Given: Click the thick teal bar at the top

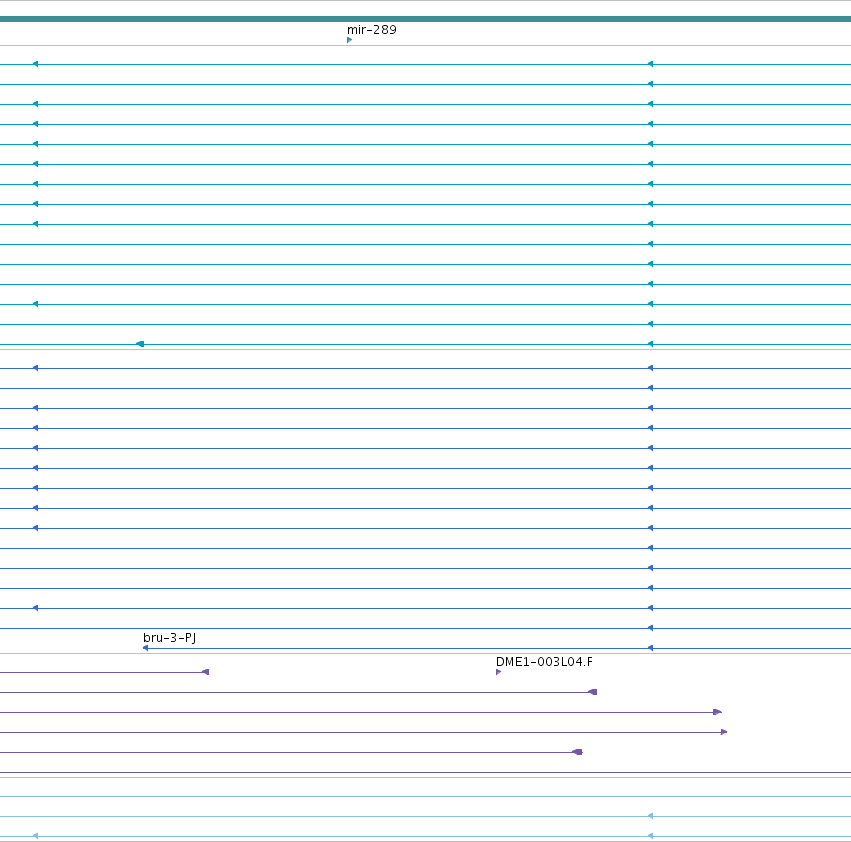Looking at the screenshot, I should click(426, 19).
